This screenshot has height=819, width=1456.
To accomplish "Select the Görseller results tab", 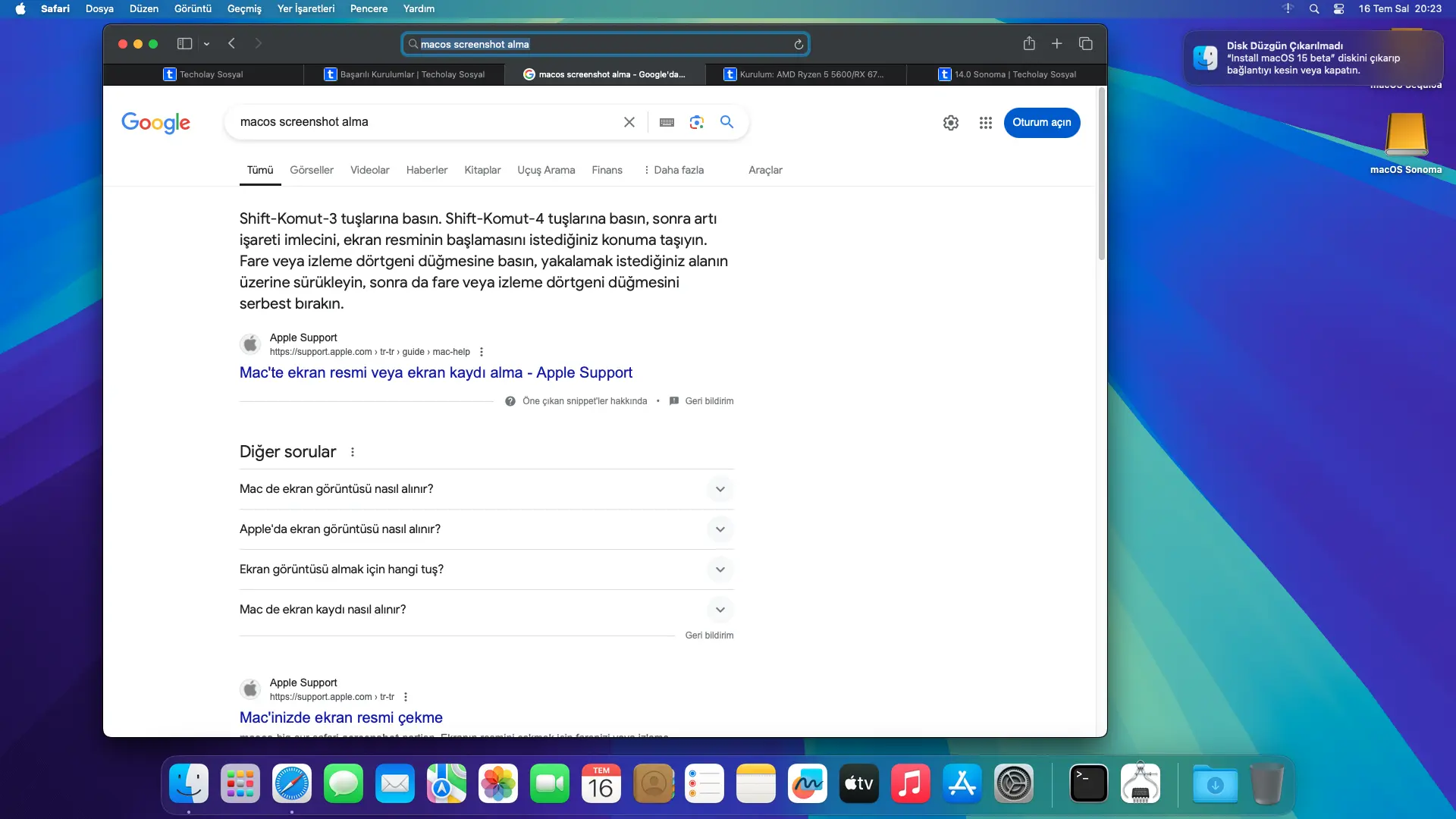I will (312, 170).
